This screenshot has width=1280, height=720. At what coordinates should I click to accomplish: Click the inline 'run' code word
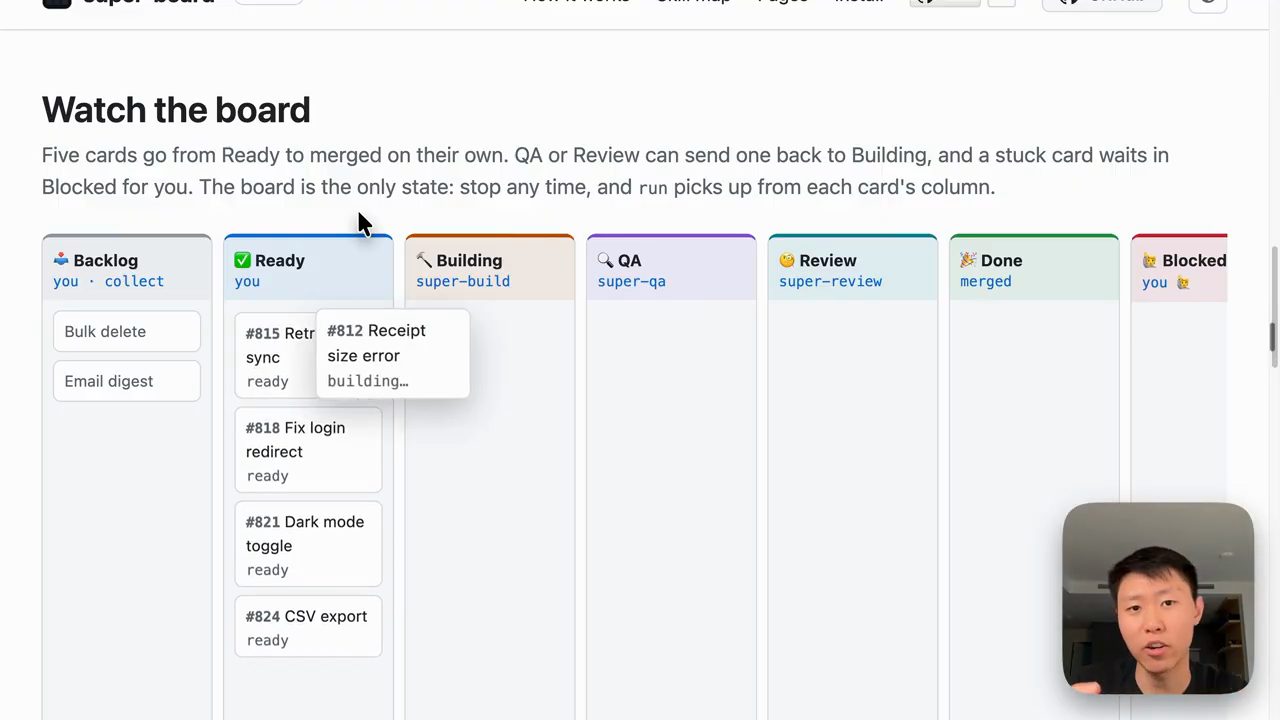pyautogui.click(x=653, y=188)
